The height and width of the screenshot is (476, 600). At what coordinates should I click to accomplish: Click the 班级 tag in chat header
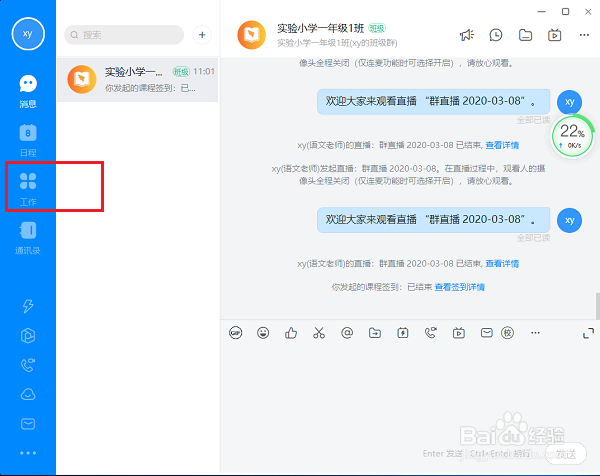coord(377,28)
